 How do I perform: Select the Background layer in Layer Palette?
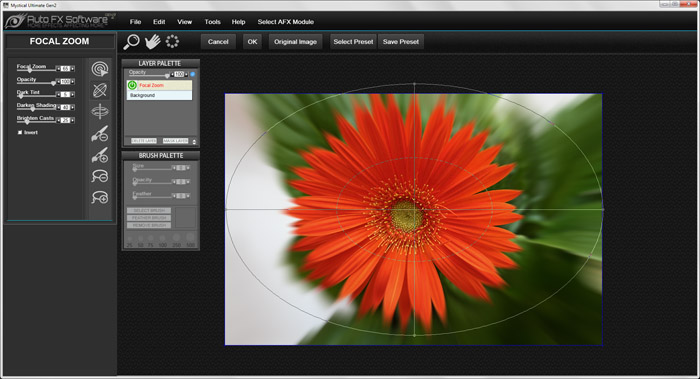(159, 95)
